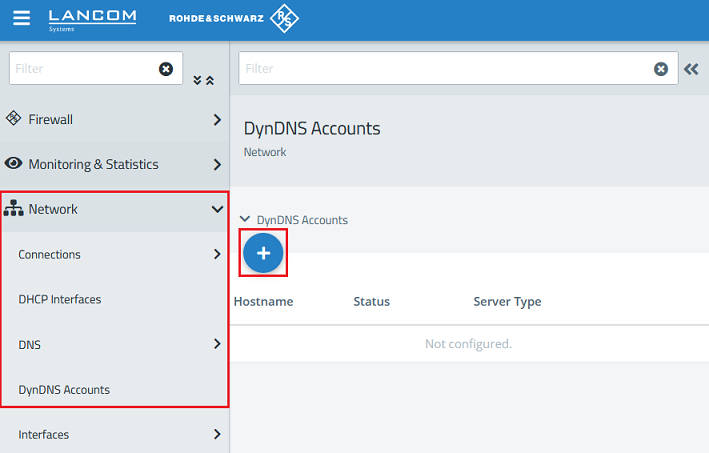
Task: Open DHCP Interfaces page
Action: coord(60,299)
